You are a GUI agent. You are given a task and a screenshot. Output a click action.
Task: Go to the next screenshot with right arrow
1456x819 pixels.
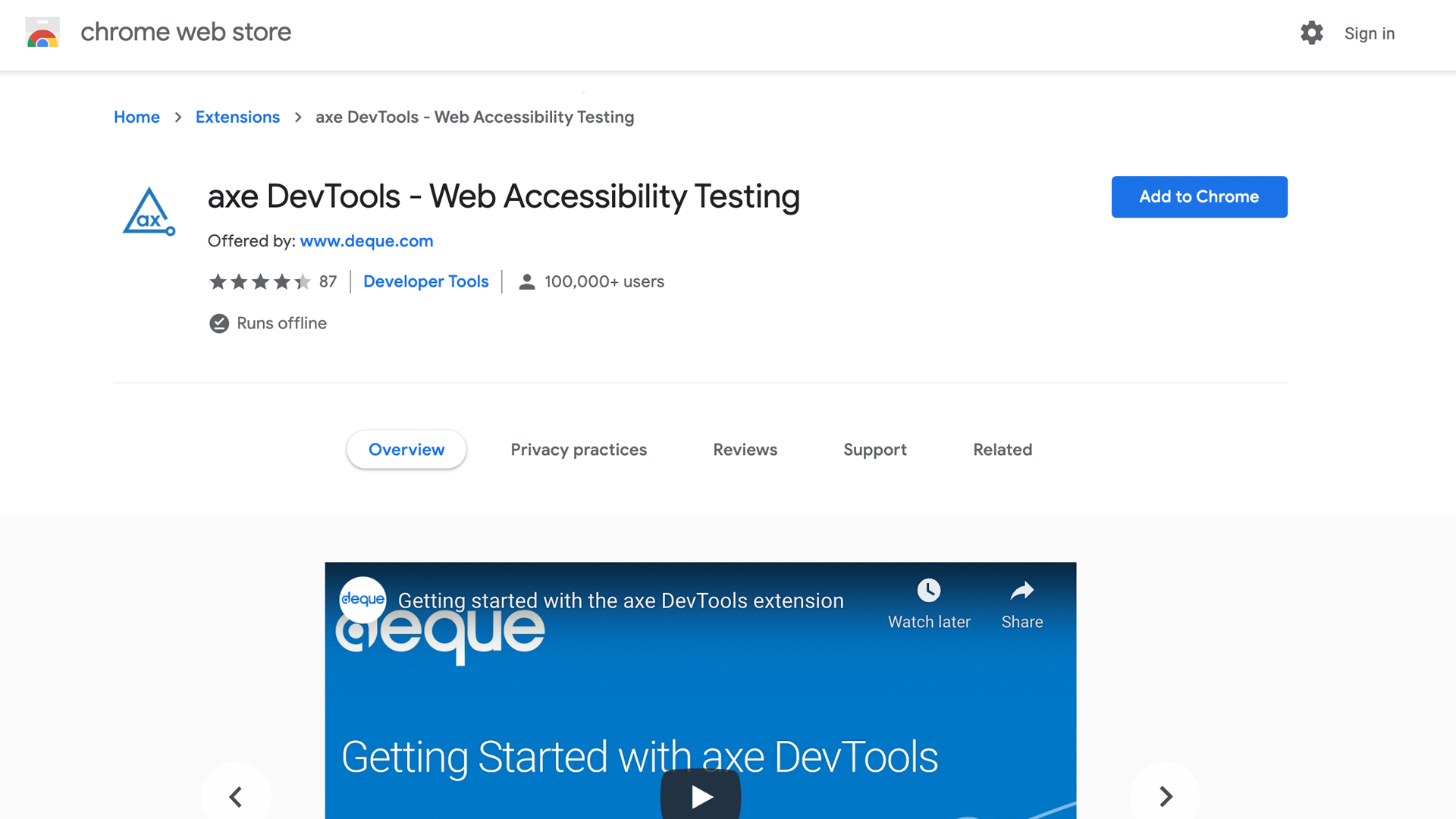[x=1165, y=796]
